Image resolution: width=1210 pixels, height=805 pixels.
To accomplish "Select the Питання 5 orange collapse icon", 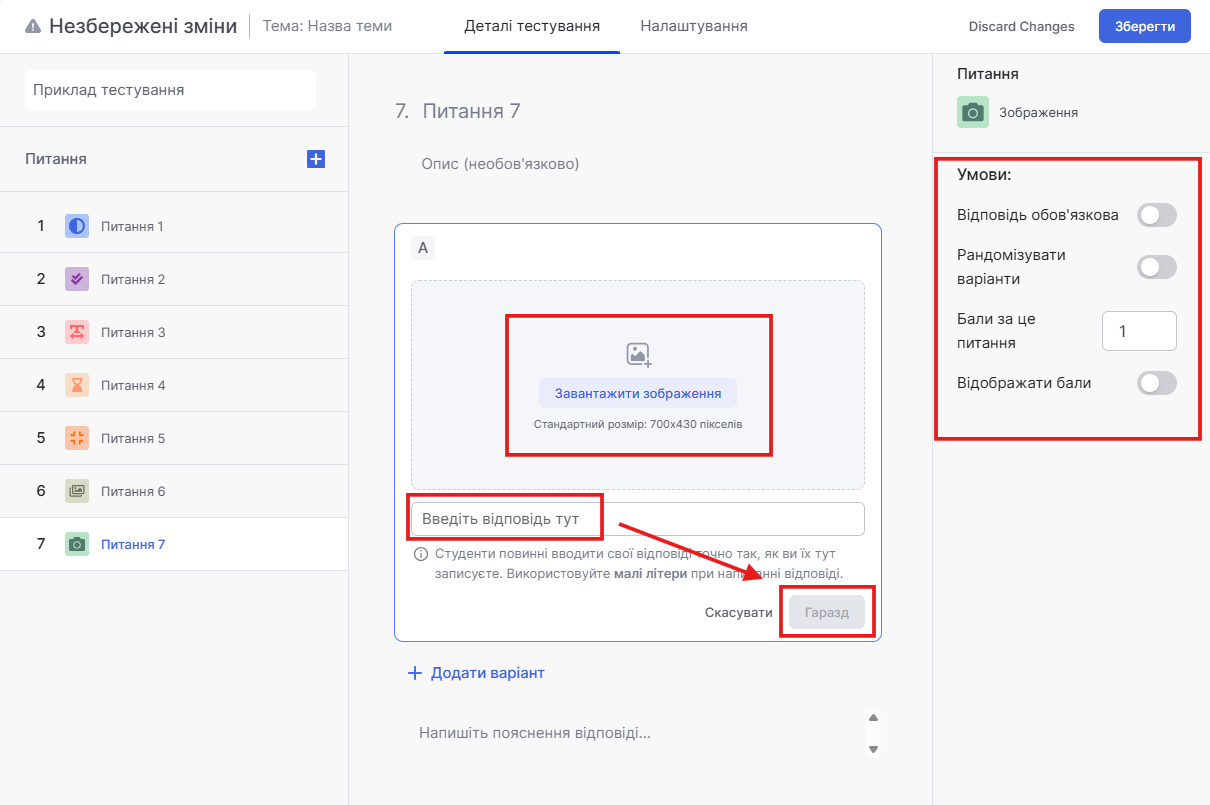I will [x=77, y=438].
